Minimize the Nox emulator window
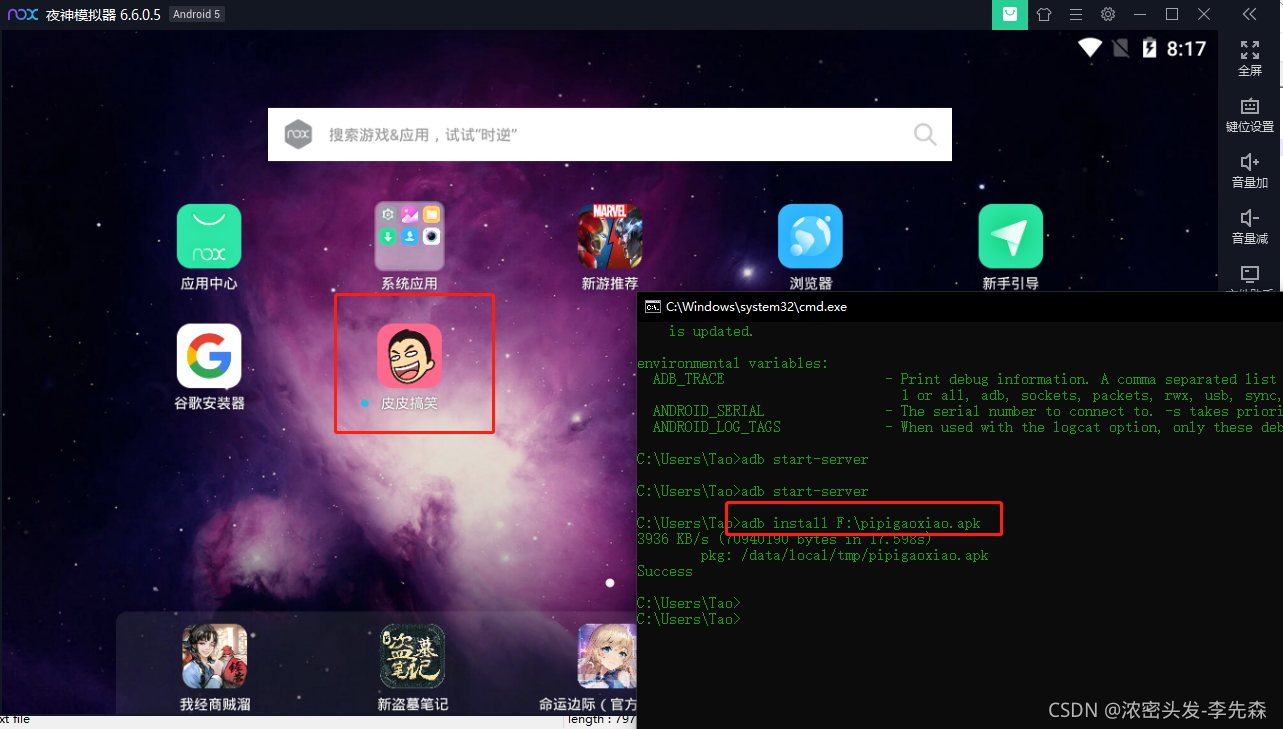Viewport: 1283px width, 729px height. click(1140, 14)
